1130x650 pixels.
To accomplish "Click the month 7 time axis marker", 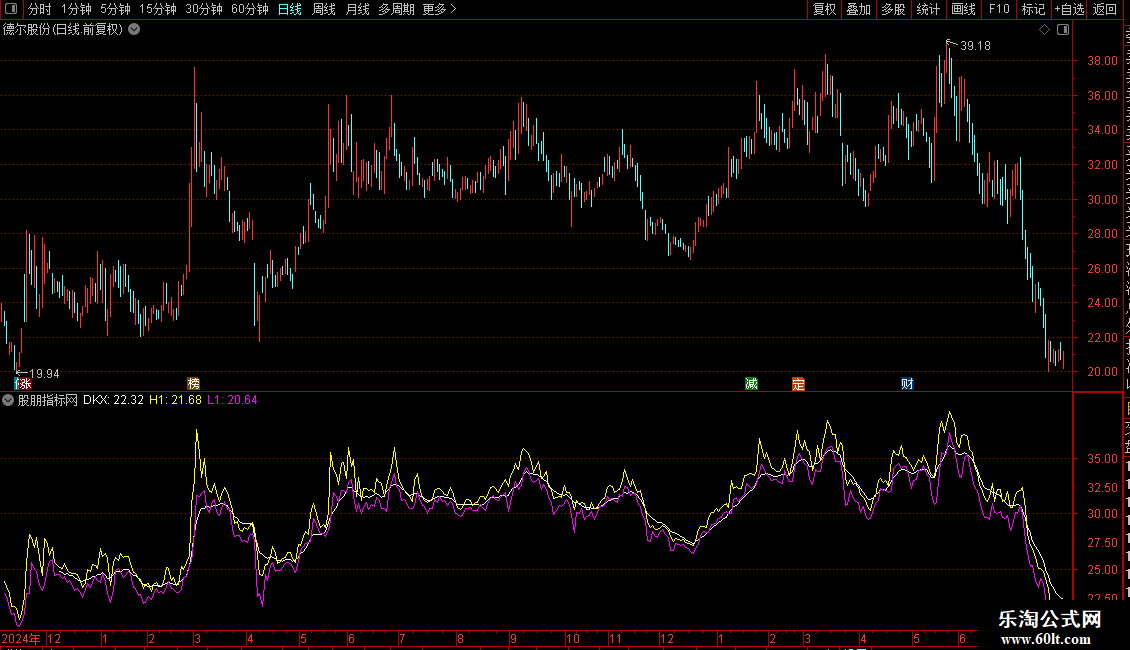I will click(x=402, y=638).
